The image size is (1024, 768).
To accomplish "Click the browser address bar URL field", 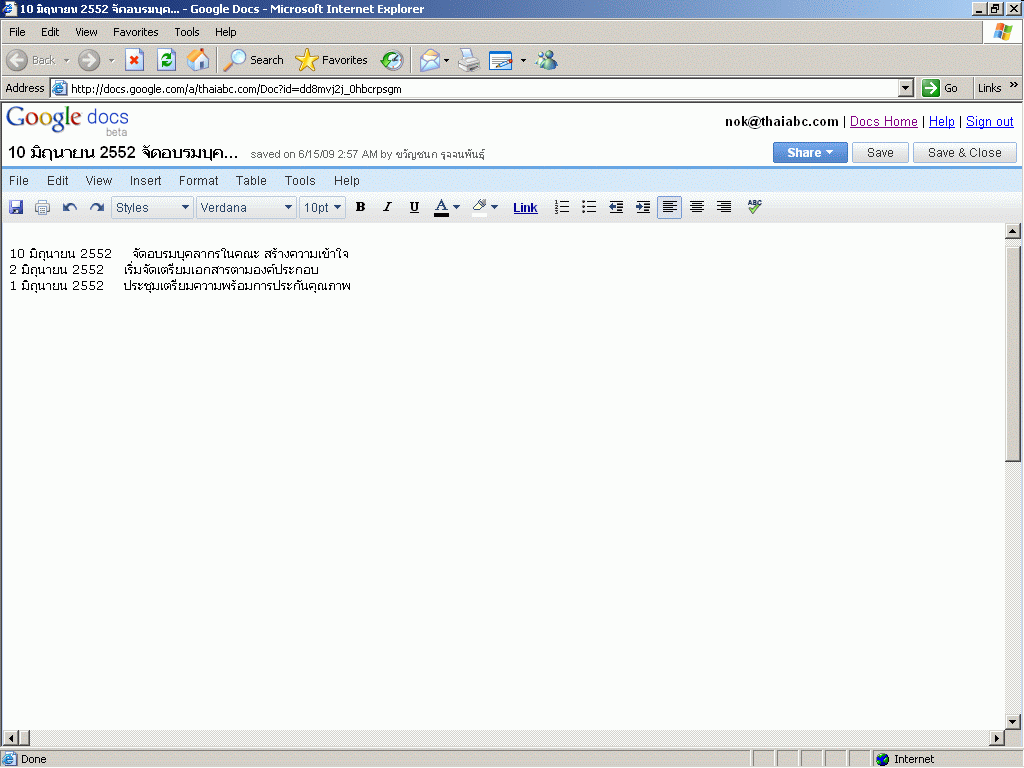I will tap(480, 88).
